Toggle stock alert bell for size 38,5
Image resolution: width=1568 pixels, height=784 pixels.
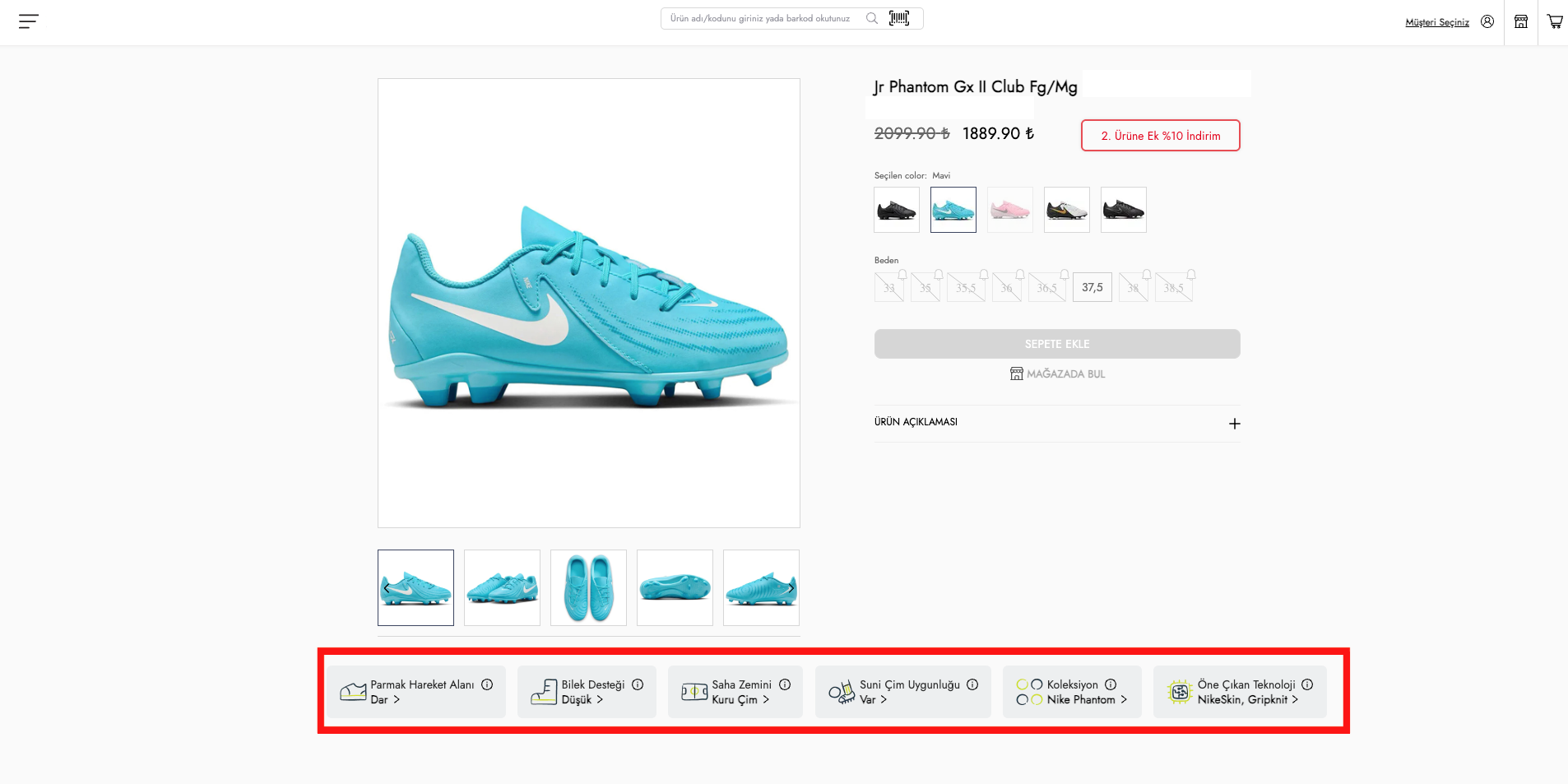[x=1190, y=275]
